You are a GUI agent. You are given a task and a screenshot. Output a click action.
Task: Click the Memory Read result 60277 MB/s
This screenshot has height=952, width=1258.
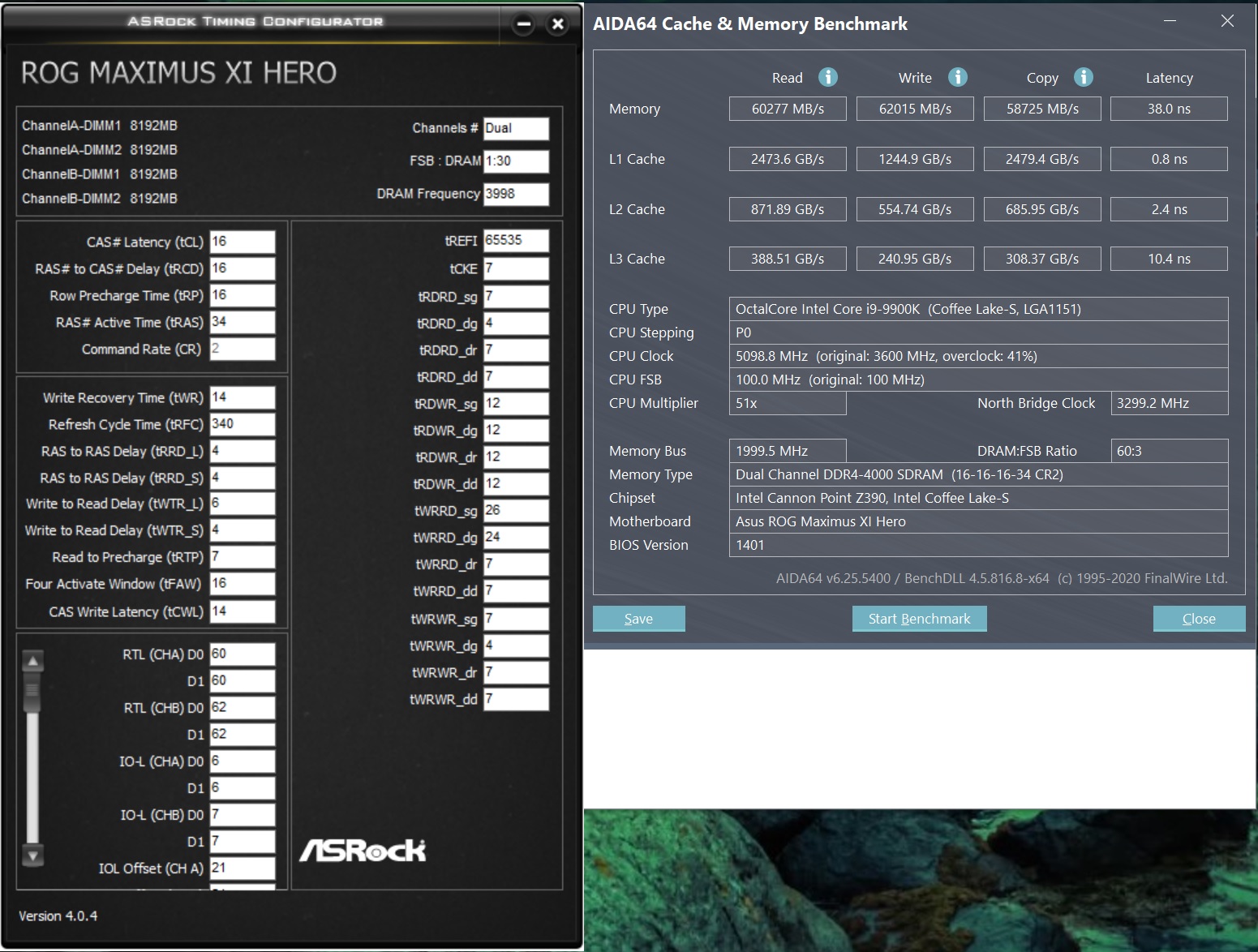coord(788,109)
